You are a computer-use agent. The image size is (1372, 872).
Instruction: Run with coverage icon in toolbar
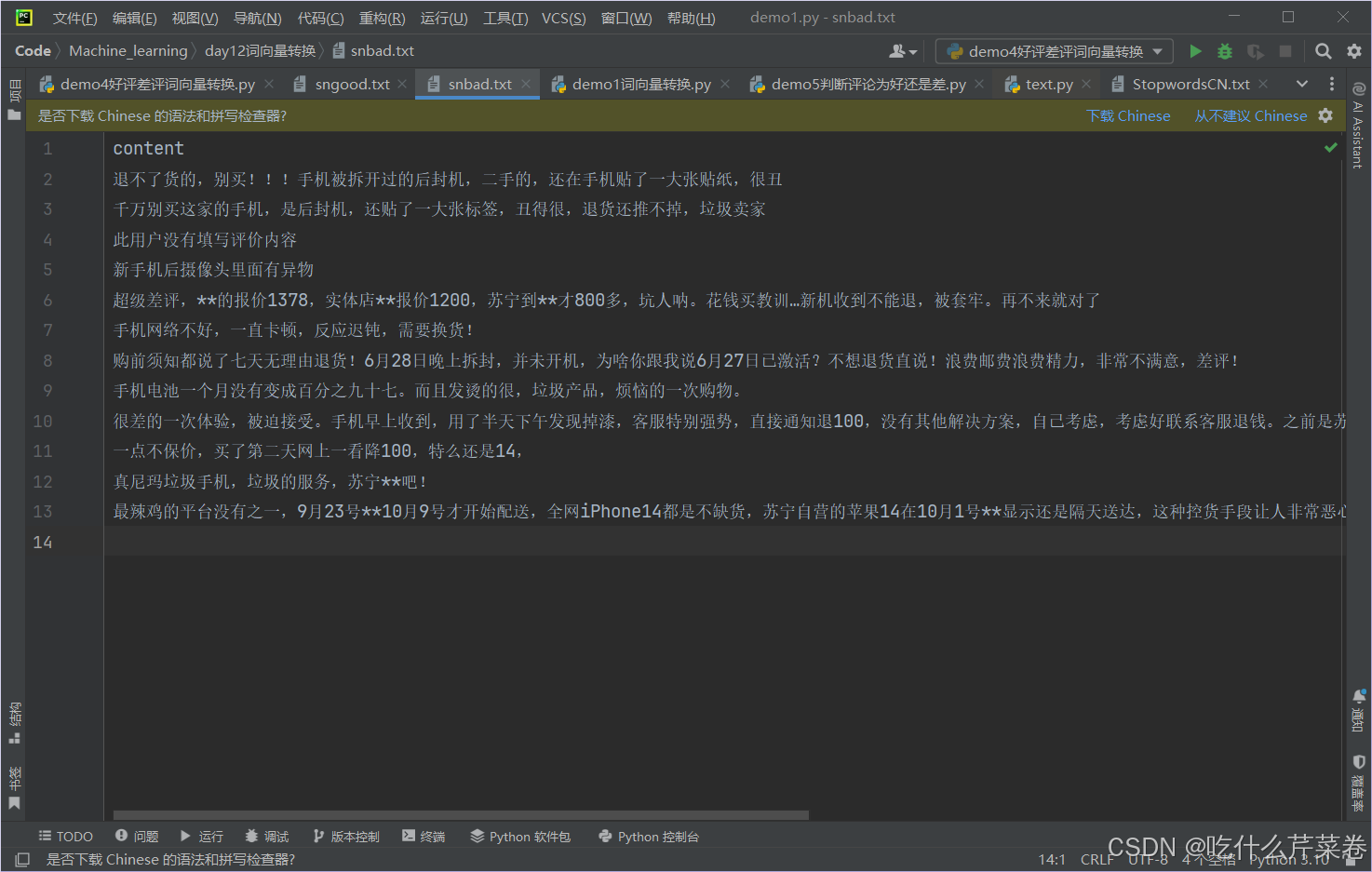(1256, 51)
